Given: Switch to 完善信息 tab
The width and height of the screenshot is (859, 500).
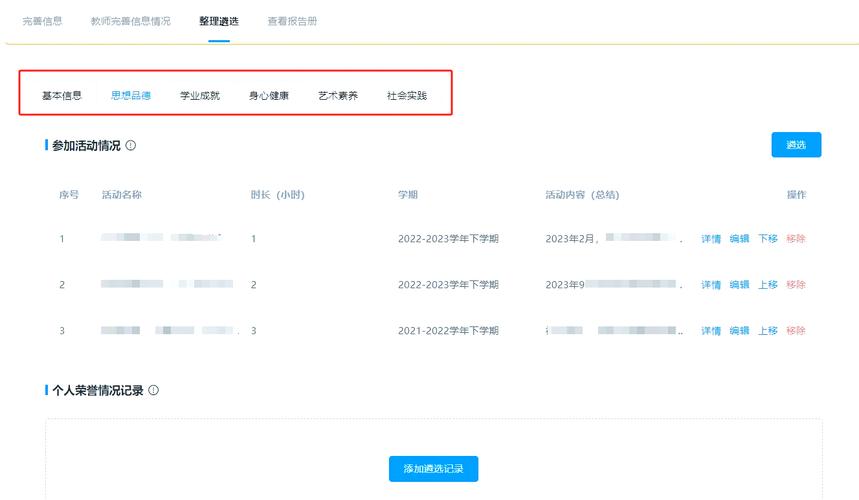Looking at the screenshot, I should click(42, 21).
